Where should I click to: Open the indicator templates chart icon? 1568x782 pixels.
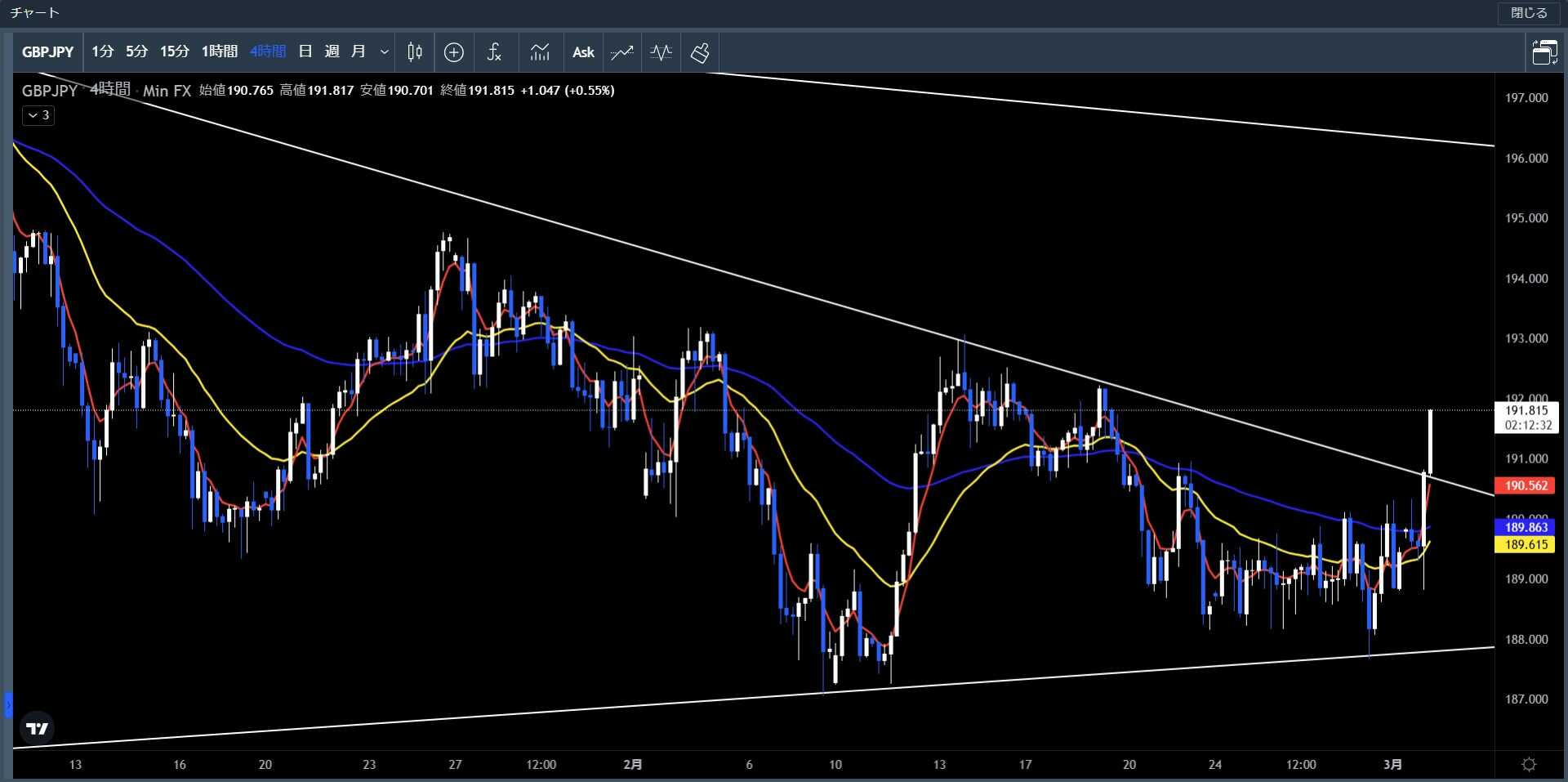(540, 52)
